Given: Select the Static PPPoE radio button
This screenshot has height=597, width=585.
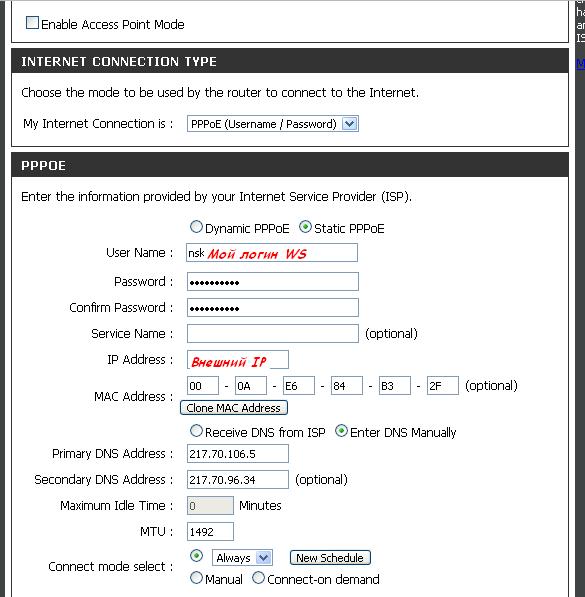Looking at the screenshot, I should 305,227.
